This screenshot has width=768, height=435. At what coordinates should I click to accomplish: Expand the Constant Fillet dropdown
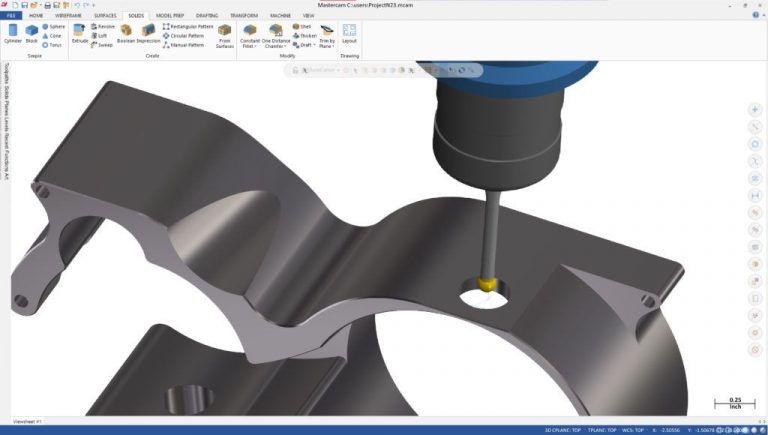251,46
